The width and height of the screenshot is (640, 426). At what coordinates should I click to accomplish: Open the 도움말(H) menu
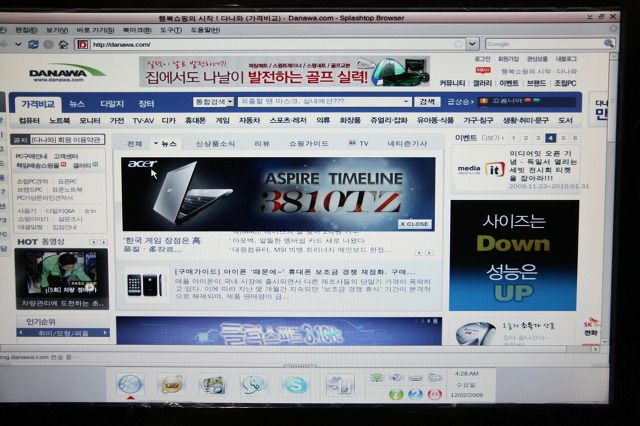(x=205, y=30)
